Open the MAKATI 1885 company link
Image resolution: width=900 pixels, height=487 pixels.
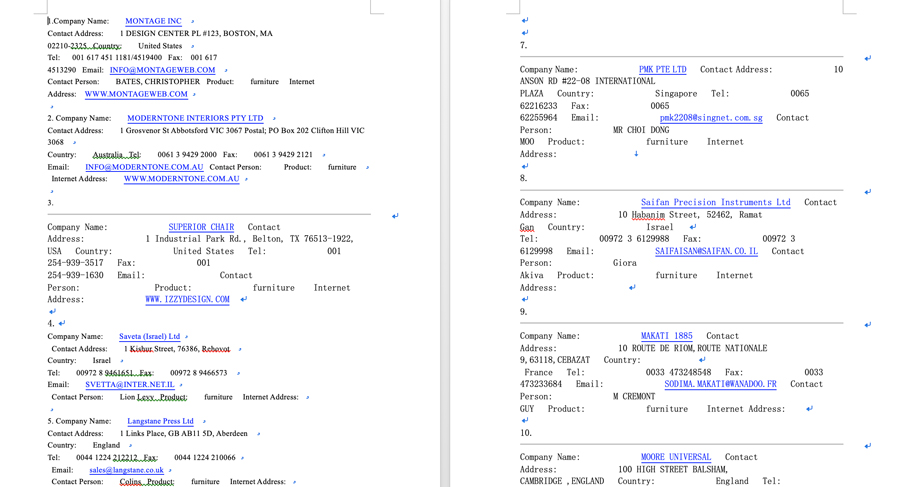pyautogui.click(x=666, y=336)
